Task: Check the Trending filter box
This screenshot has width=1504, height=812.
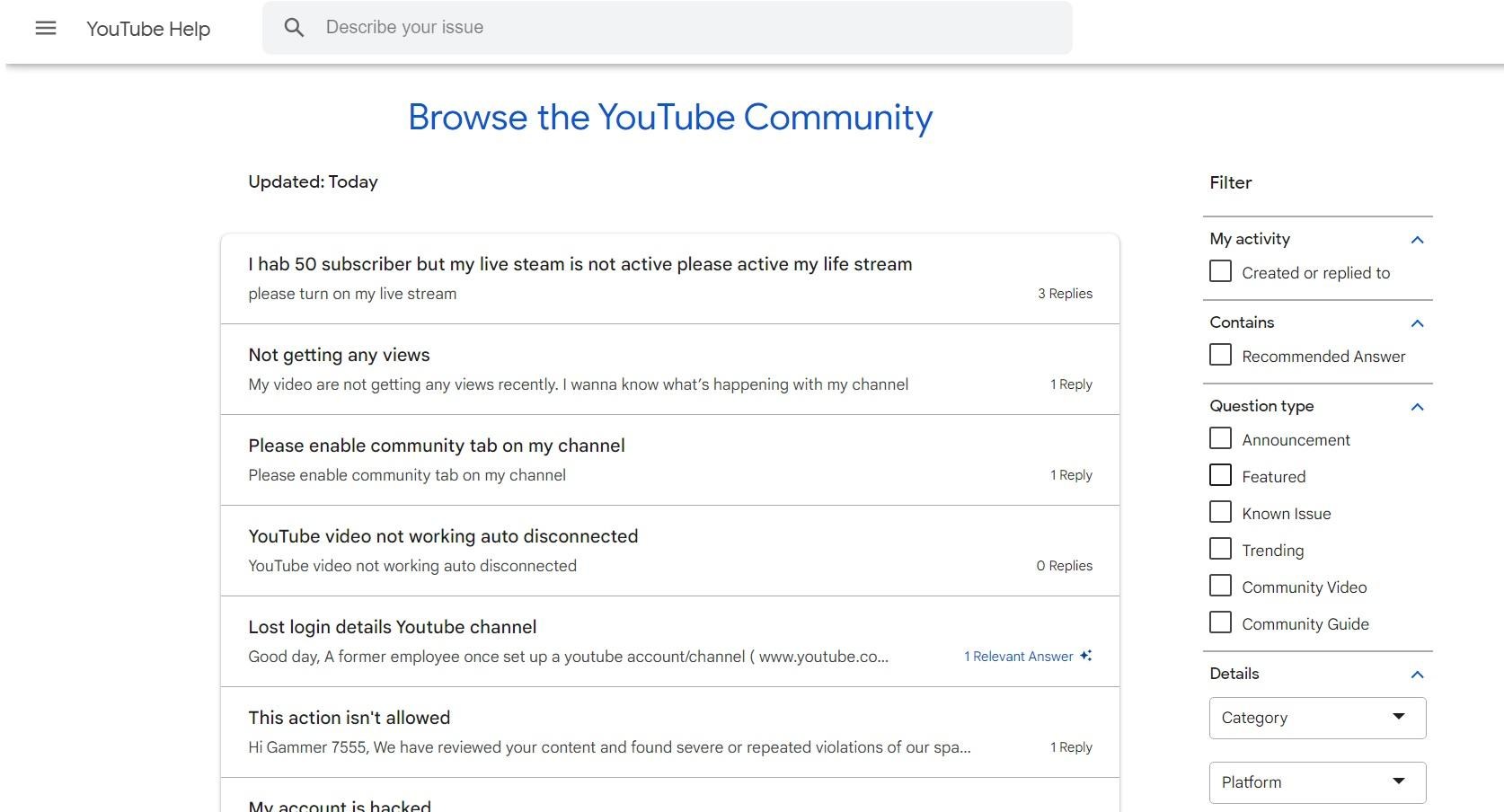Action: (1220, 549)
